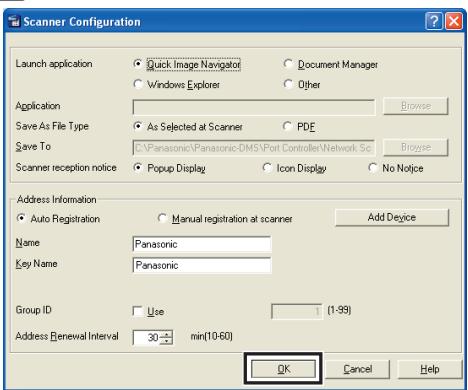Screen dimensions: 468x390
Task: Close the Scanner Configuration dialog with X
Action: (454, 22)
